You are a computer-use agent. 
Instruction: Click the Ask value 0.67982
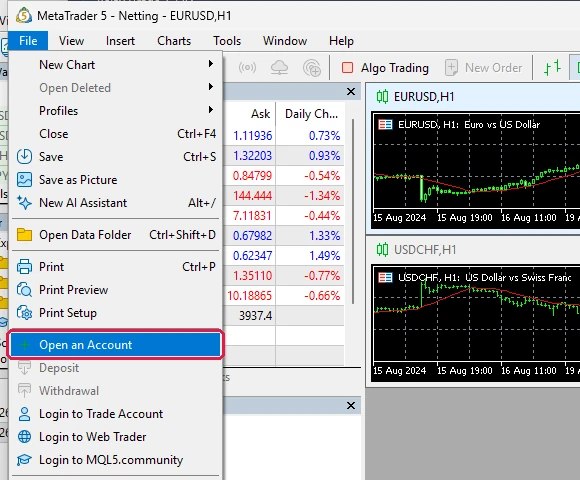coord(253,236)
